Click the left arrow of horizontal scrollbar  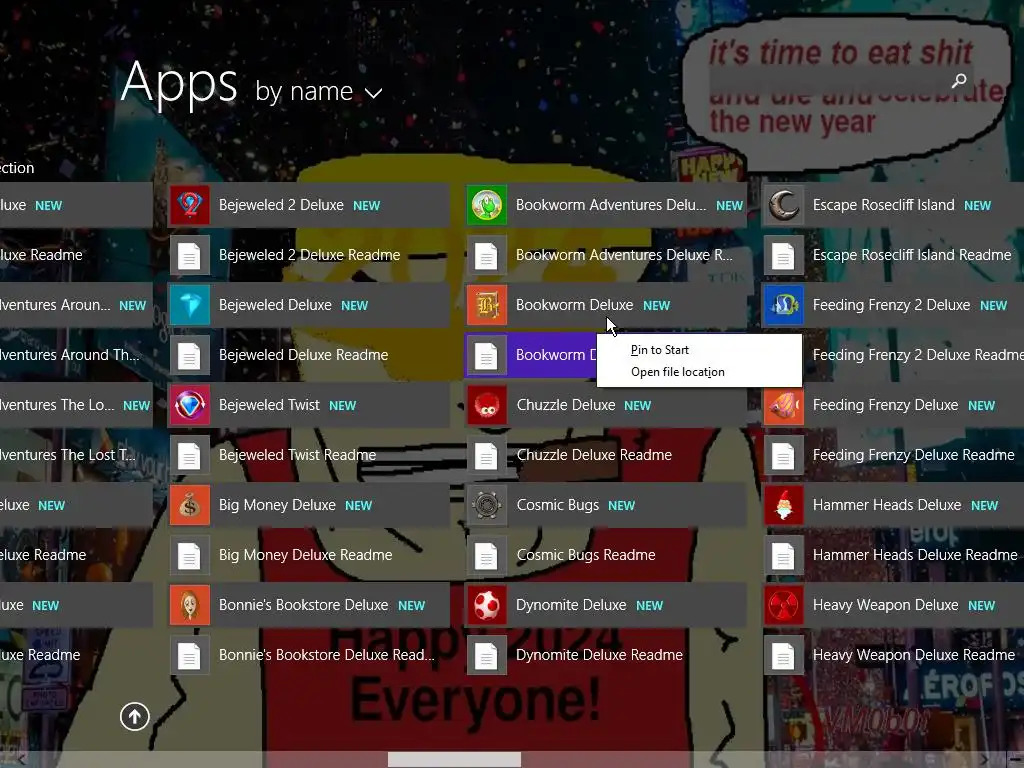pos(22,760)
